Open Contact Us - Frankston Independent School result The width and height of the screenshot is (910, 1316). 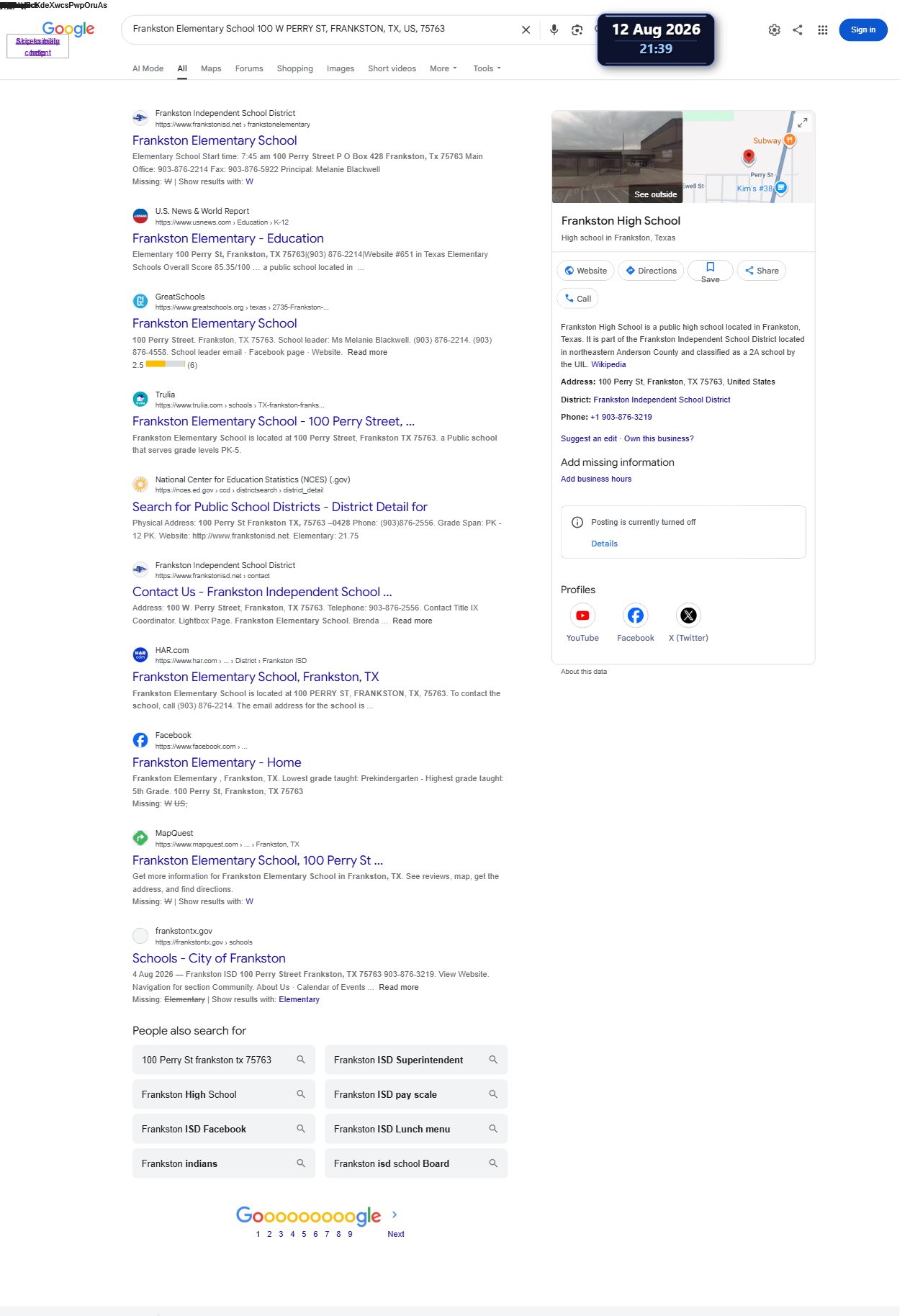tap(262, 592)
